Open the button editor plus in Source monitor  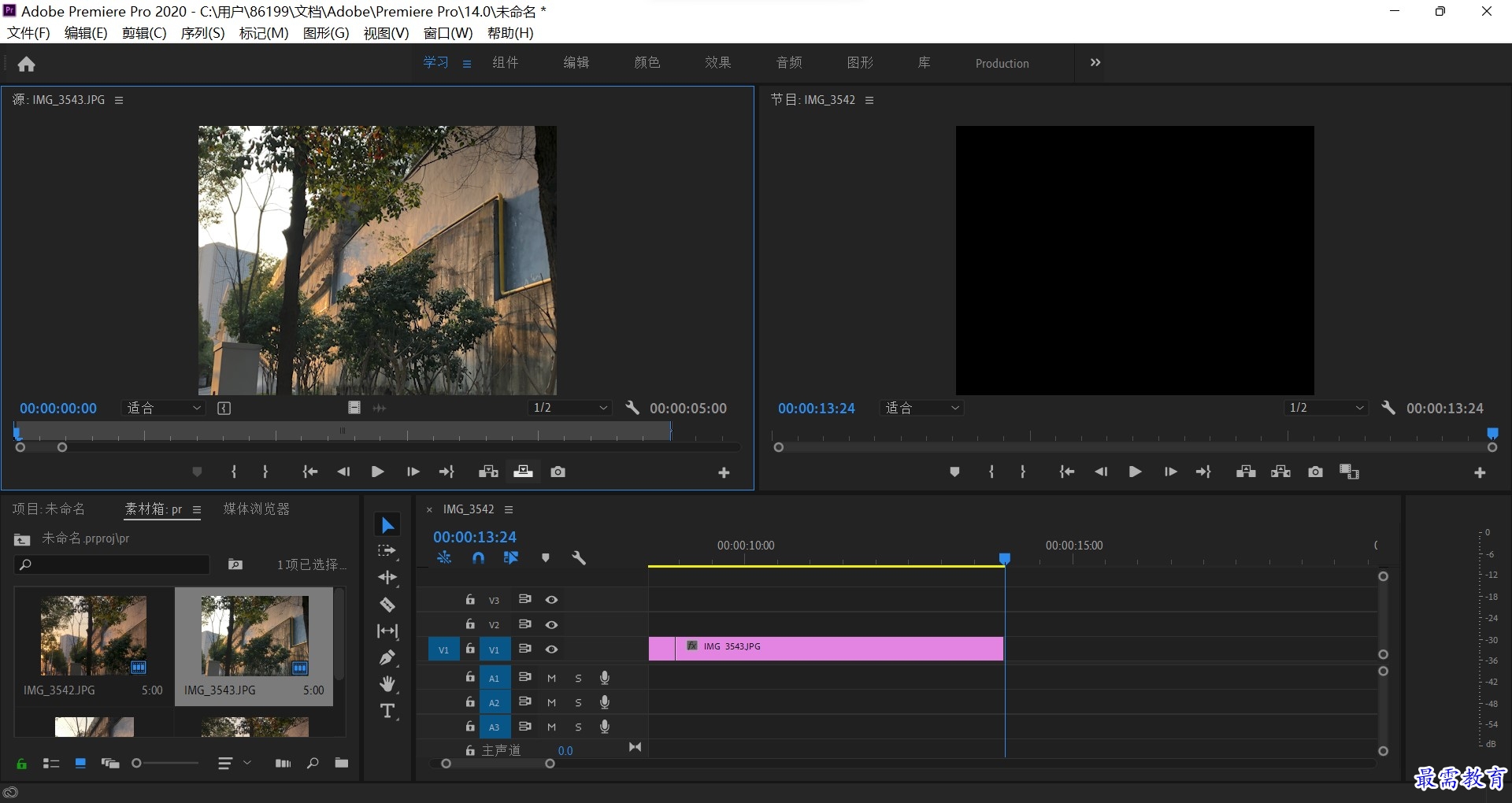coord(724,472)
